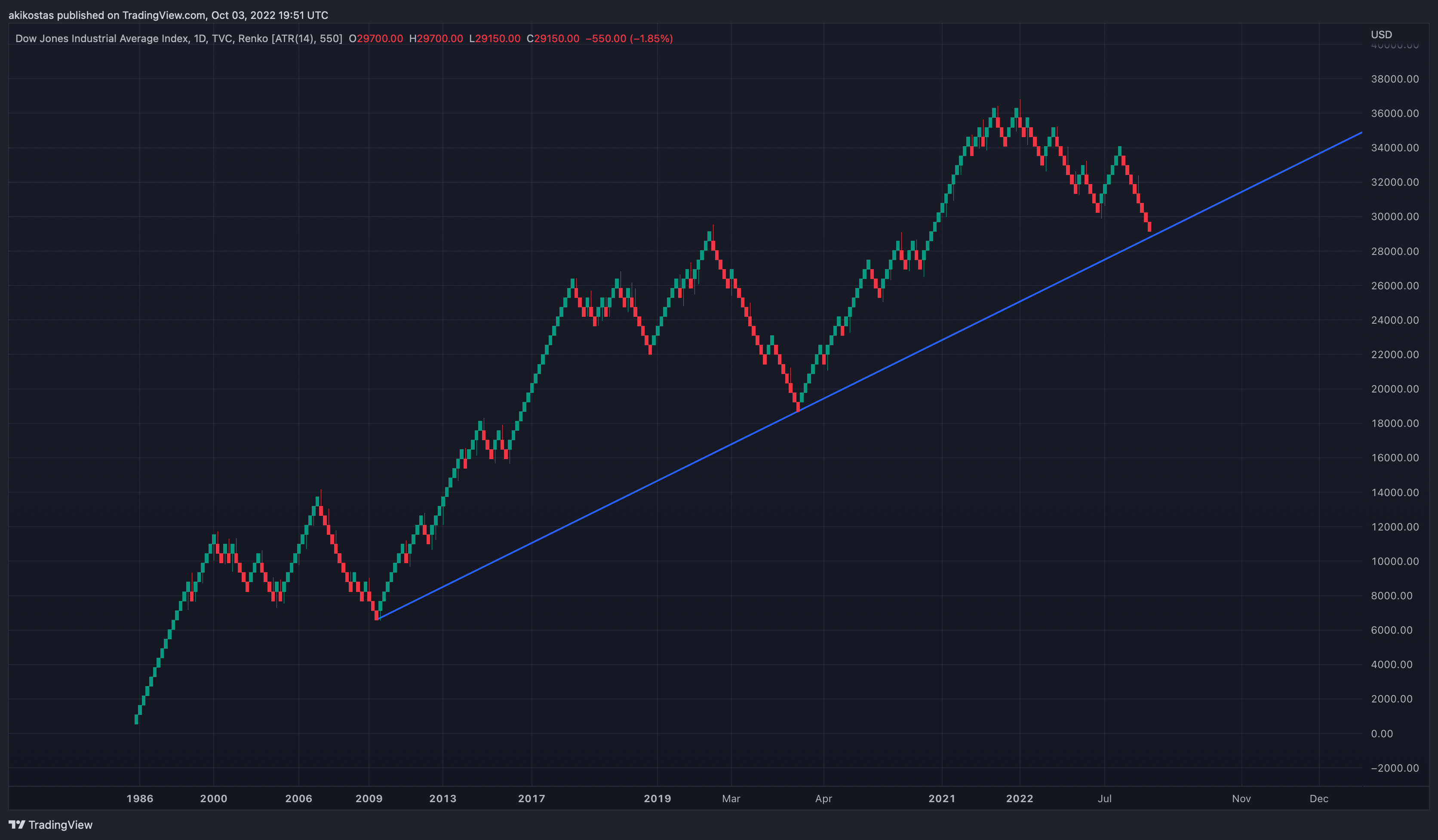Click the 4000.00 price axis label

1392,664
